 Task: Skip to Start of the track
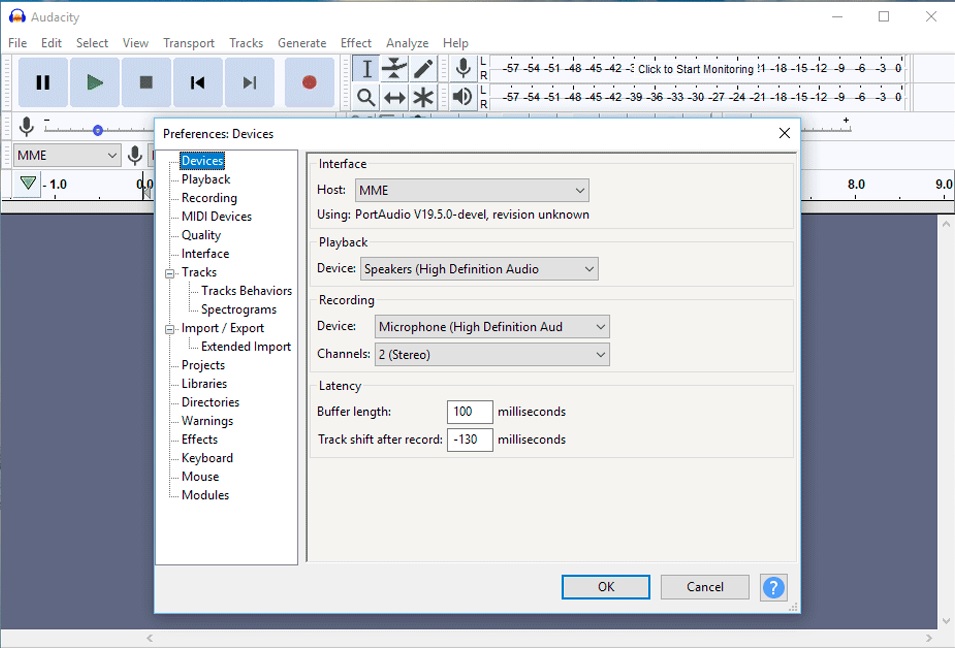pos(198,83)
